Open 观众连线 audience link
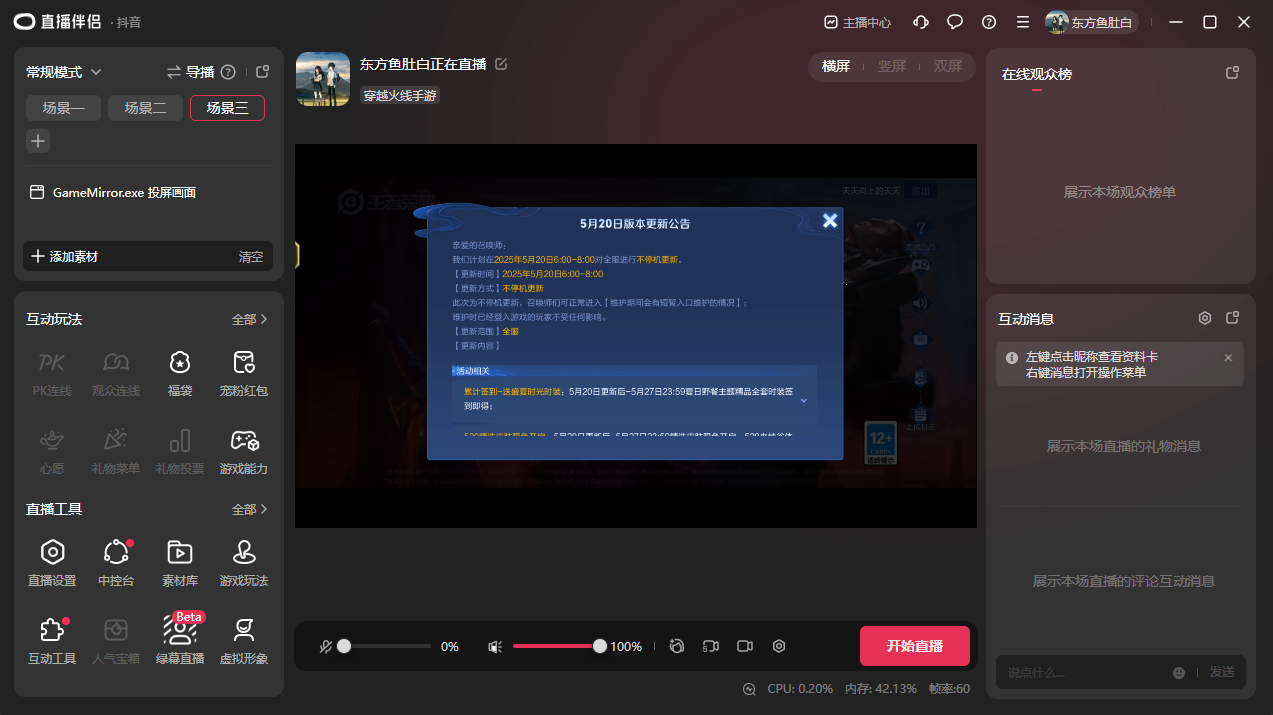Screen dimensions: 1273x715 [x=116, y=372]
